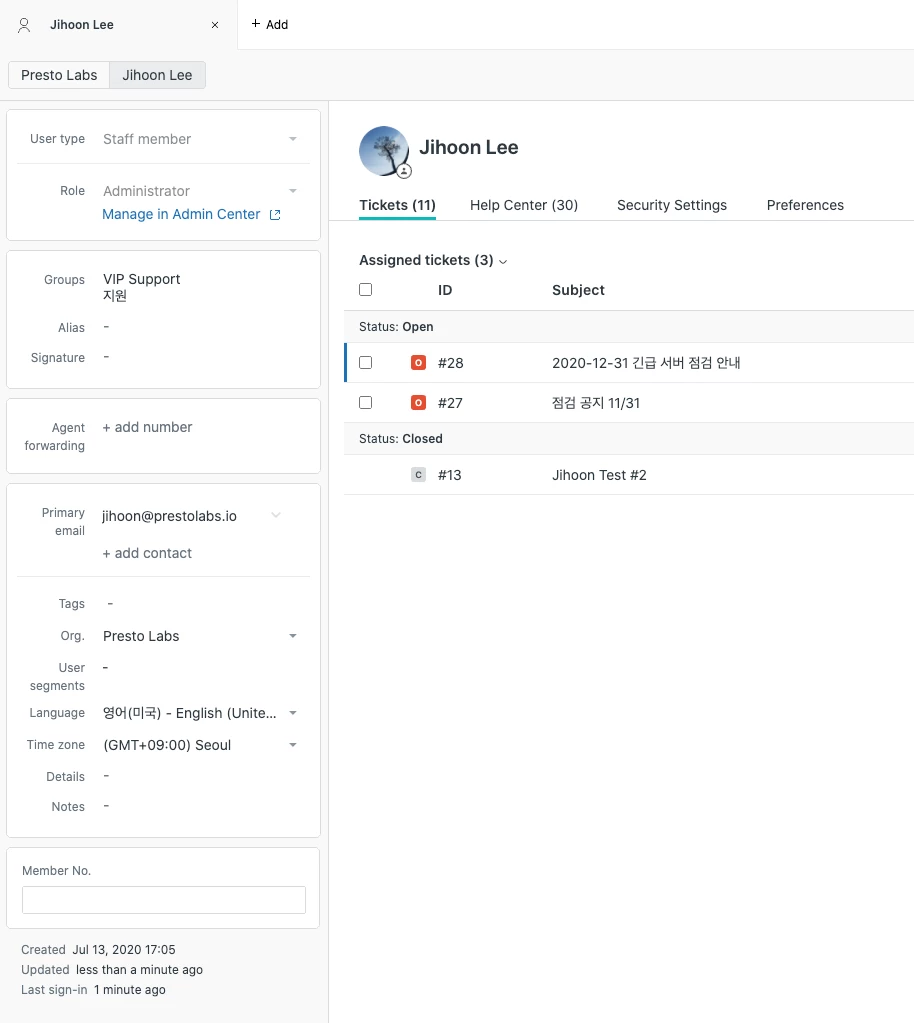Click the Details field
914x1023 pixels.
(106, 776)
